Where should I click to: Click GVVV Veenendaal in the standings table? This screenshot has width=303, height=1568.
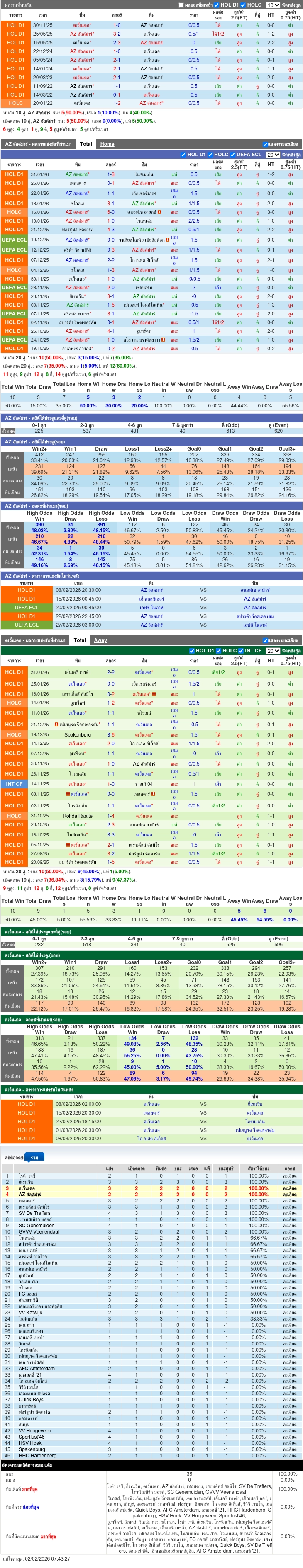[x=39, y=1231]
